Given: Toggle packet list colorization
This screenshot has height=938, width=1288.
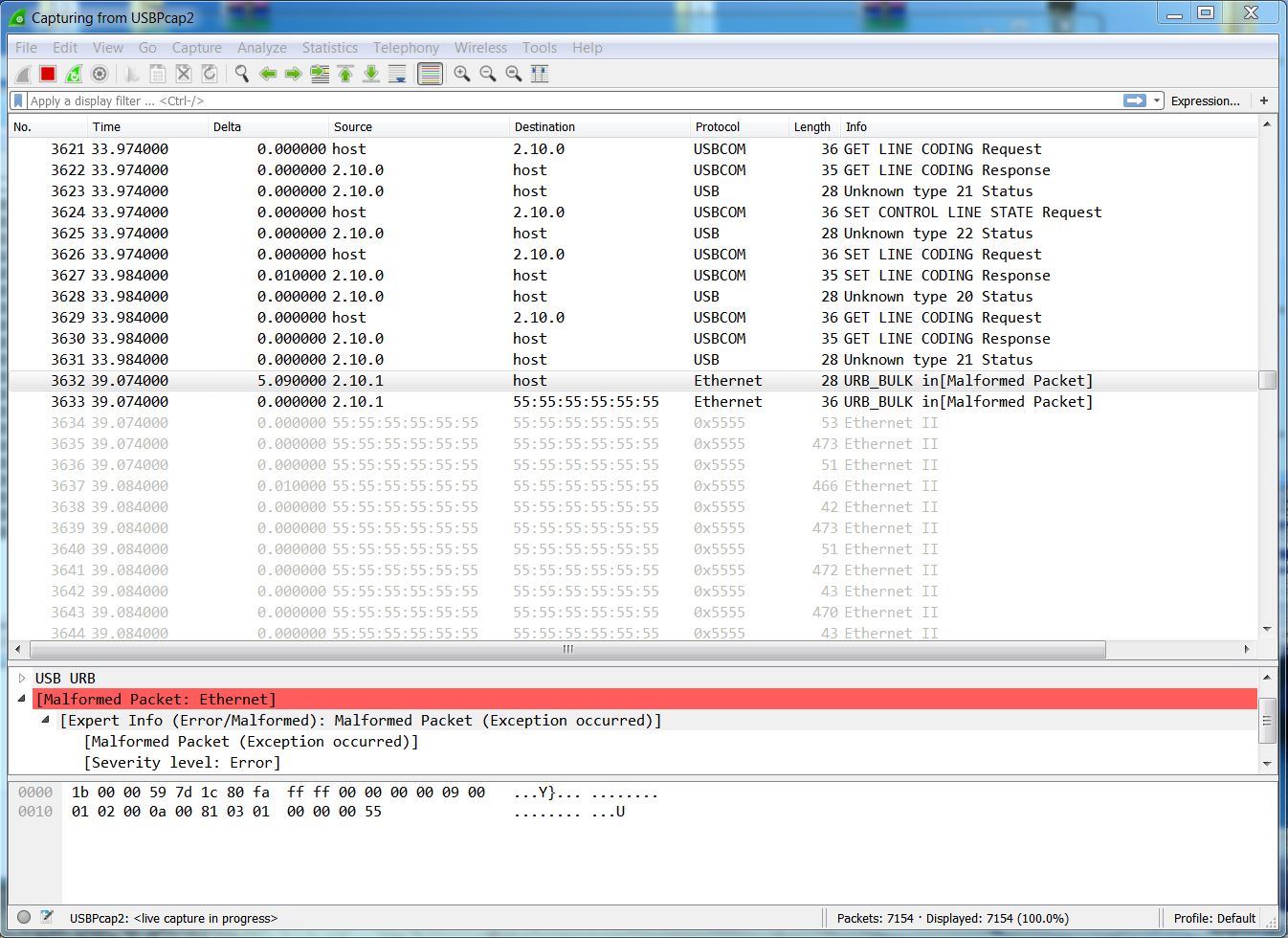Looking at the screenshot, I should pos(430,74).
